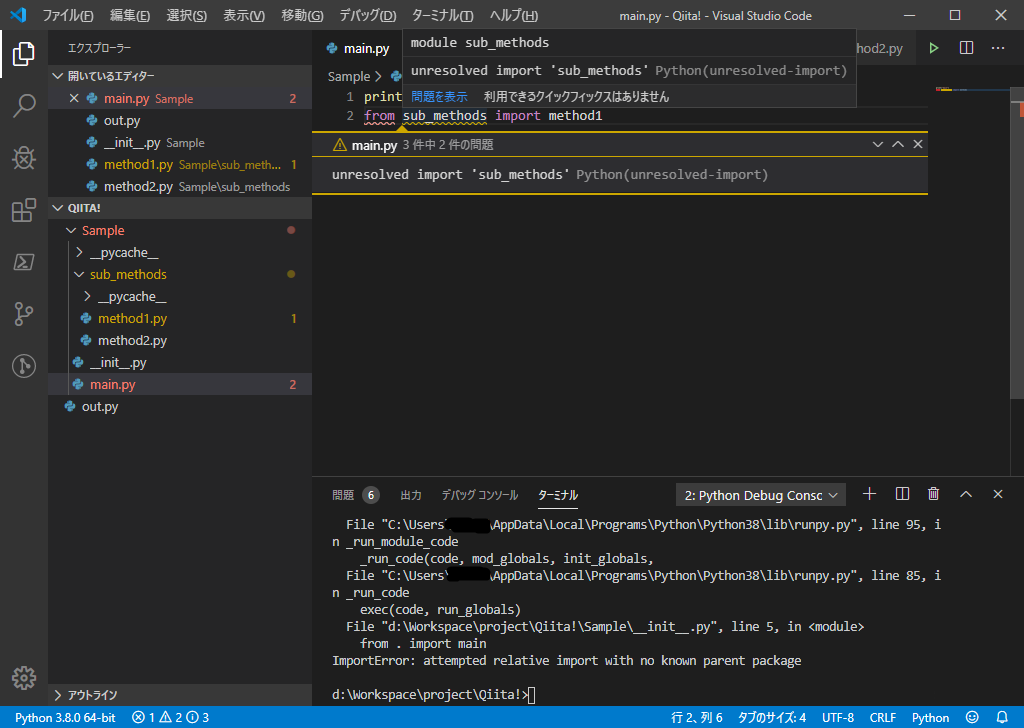Click the 問題を表示 link in the tooltip
The height and width of the screenshot is (728, 1024).
pos(442,95)
